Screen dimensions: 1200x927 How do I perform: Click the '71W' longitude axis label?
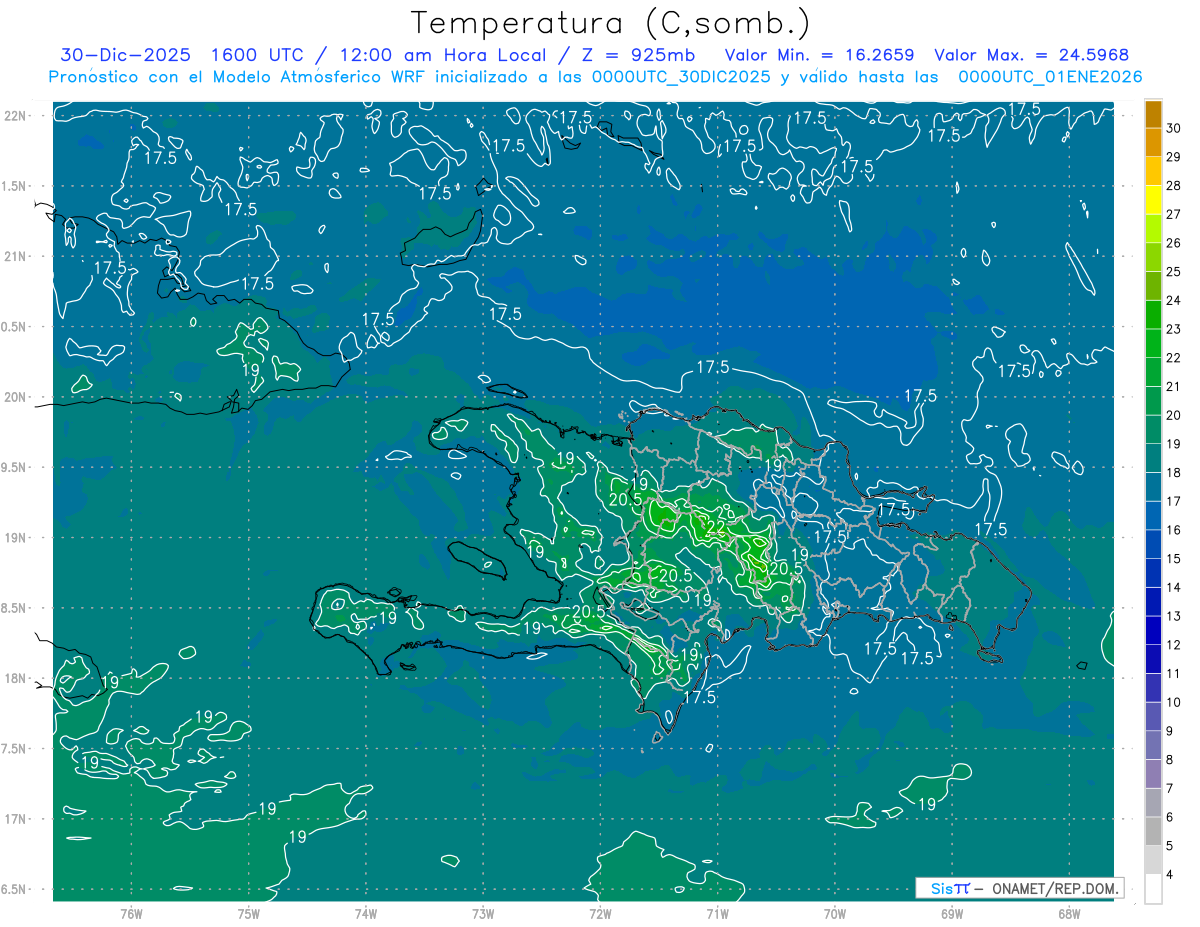tap(717, 913)
